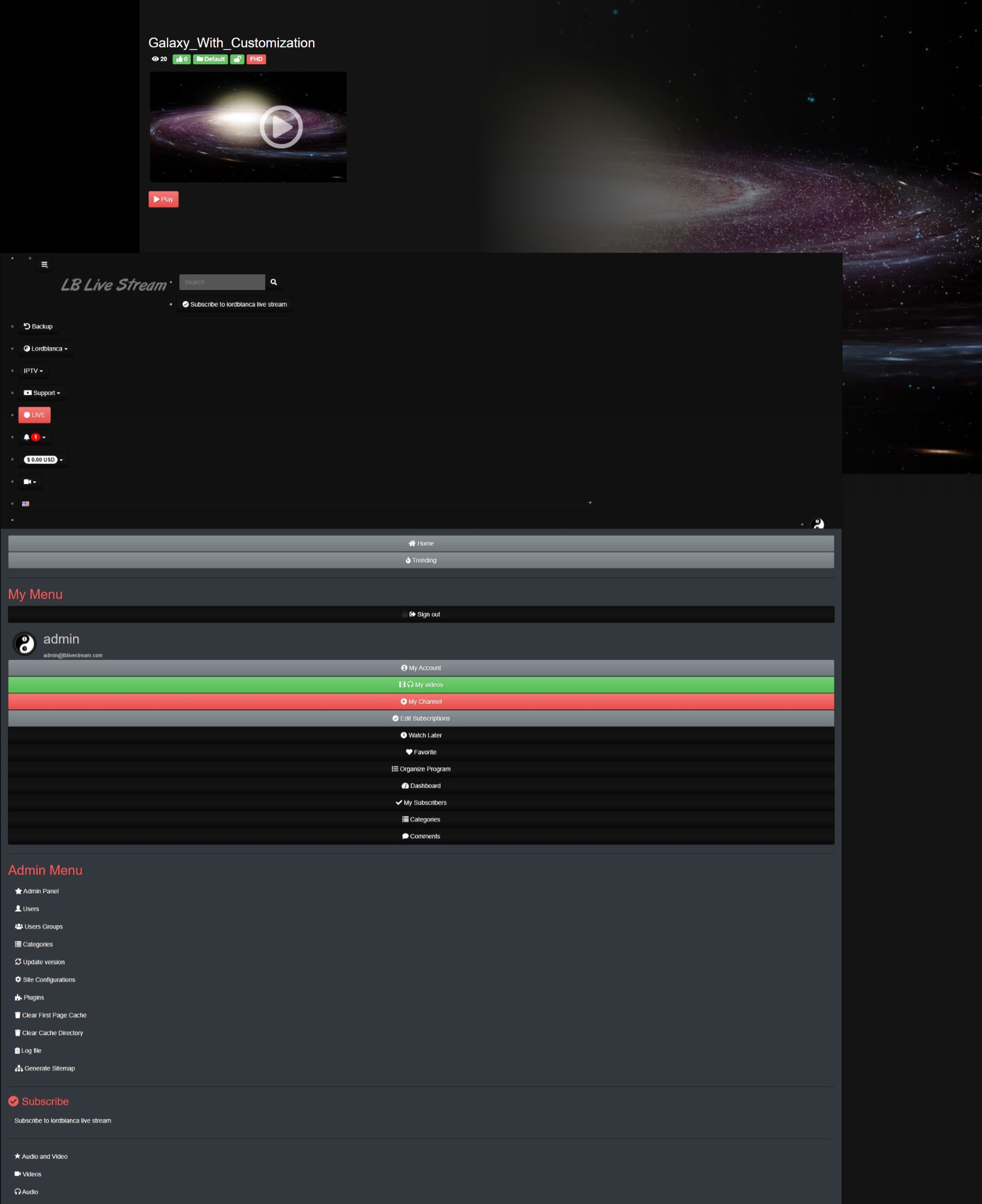This screenshot has height=1204, width=982.
Task: Open Edit Subscriptions
Action: click(x=421, y=718)
